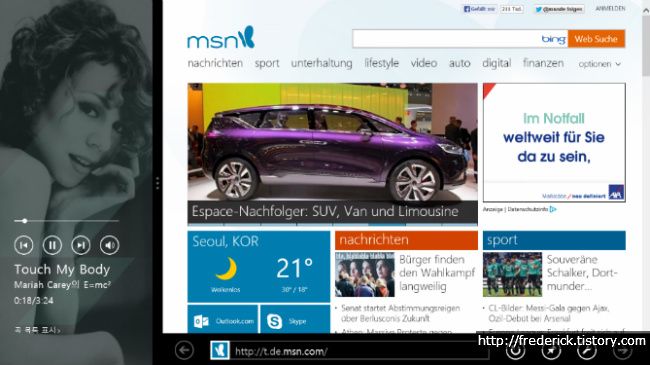
Task: Click the page vertical scrollbar thumb
Action: [x=646, y=46]
